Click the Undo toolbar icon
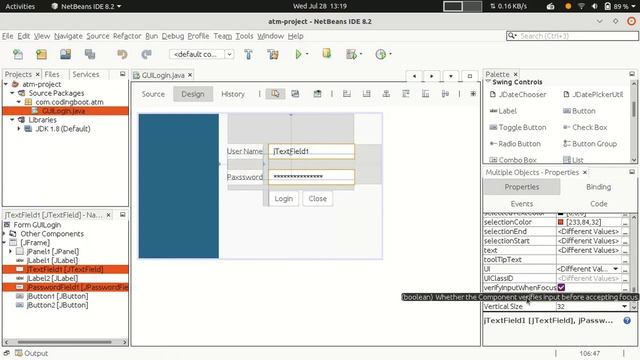 pyautogui.click(x=122, y=54)
